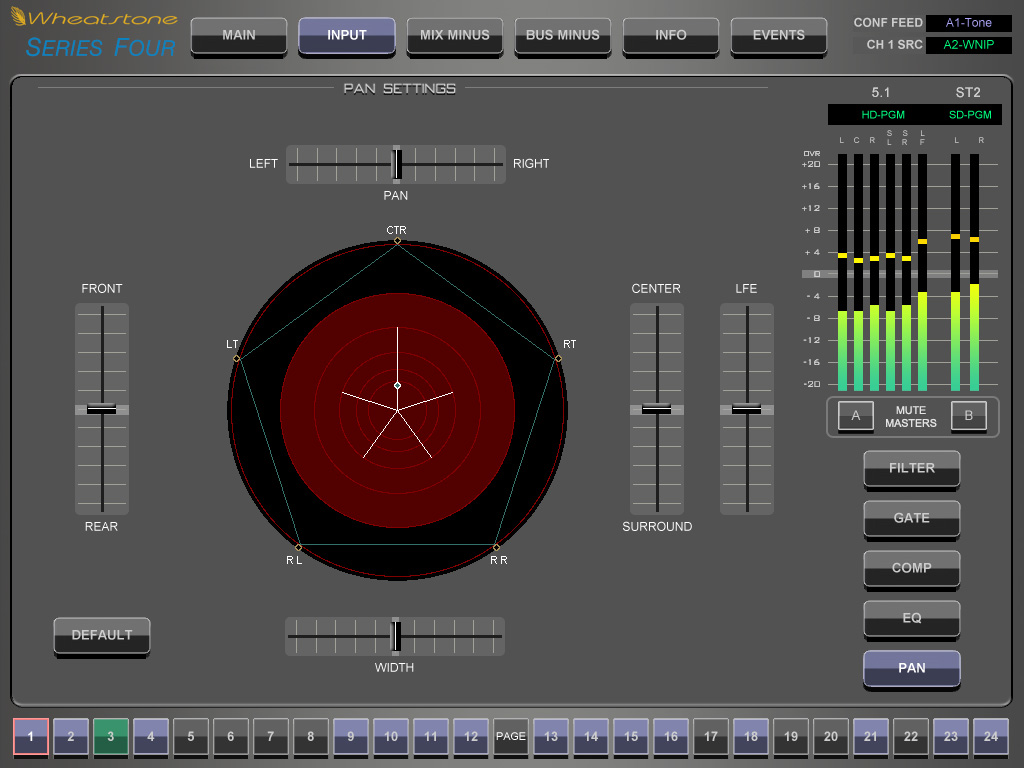Select channel 7 button
The image size is (1024, 768).
tap(270, 737)
